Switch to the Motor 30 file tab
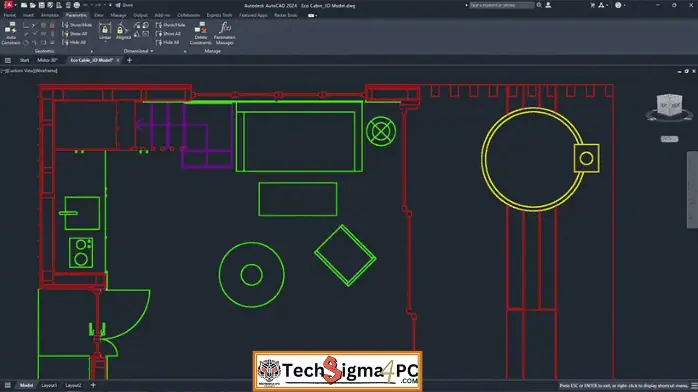 point(47,60)
